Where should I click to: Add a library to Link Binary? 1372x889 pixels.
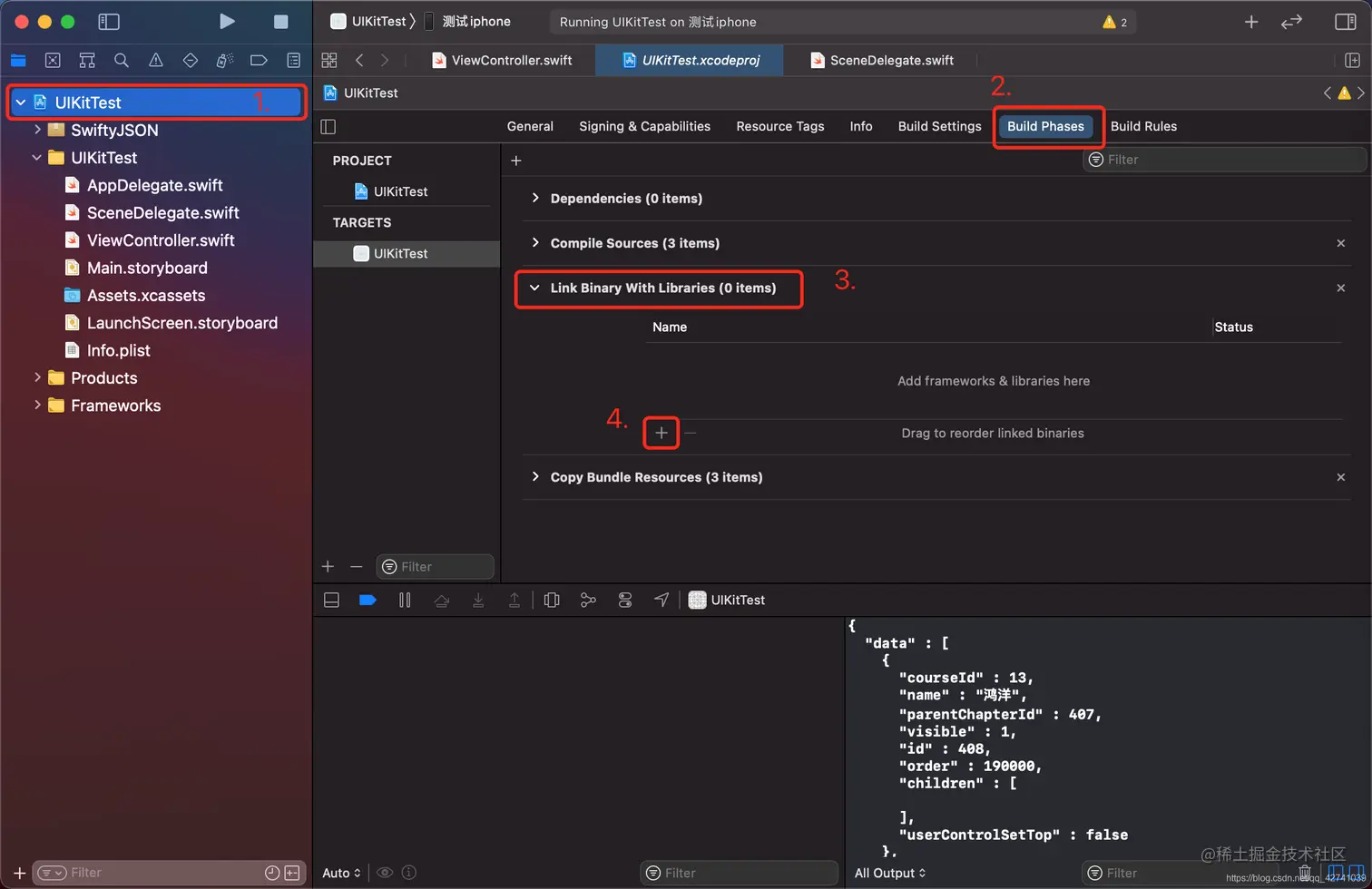pyautogui.click(x=661, y=434)
